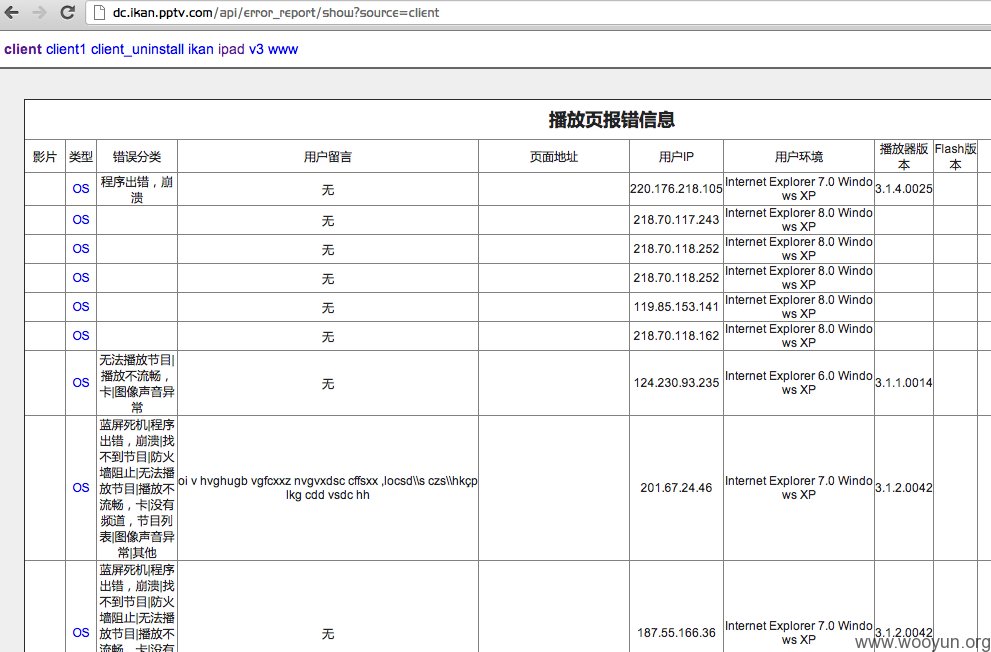Select the table title 播放页报错信息
This screenshot has height=652, width=991.
pyautogui.click(x=612, y=119)
